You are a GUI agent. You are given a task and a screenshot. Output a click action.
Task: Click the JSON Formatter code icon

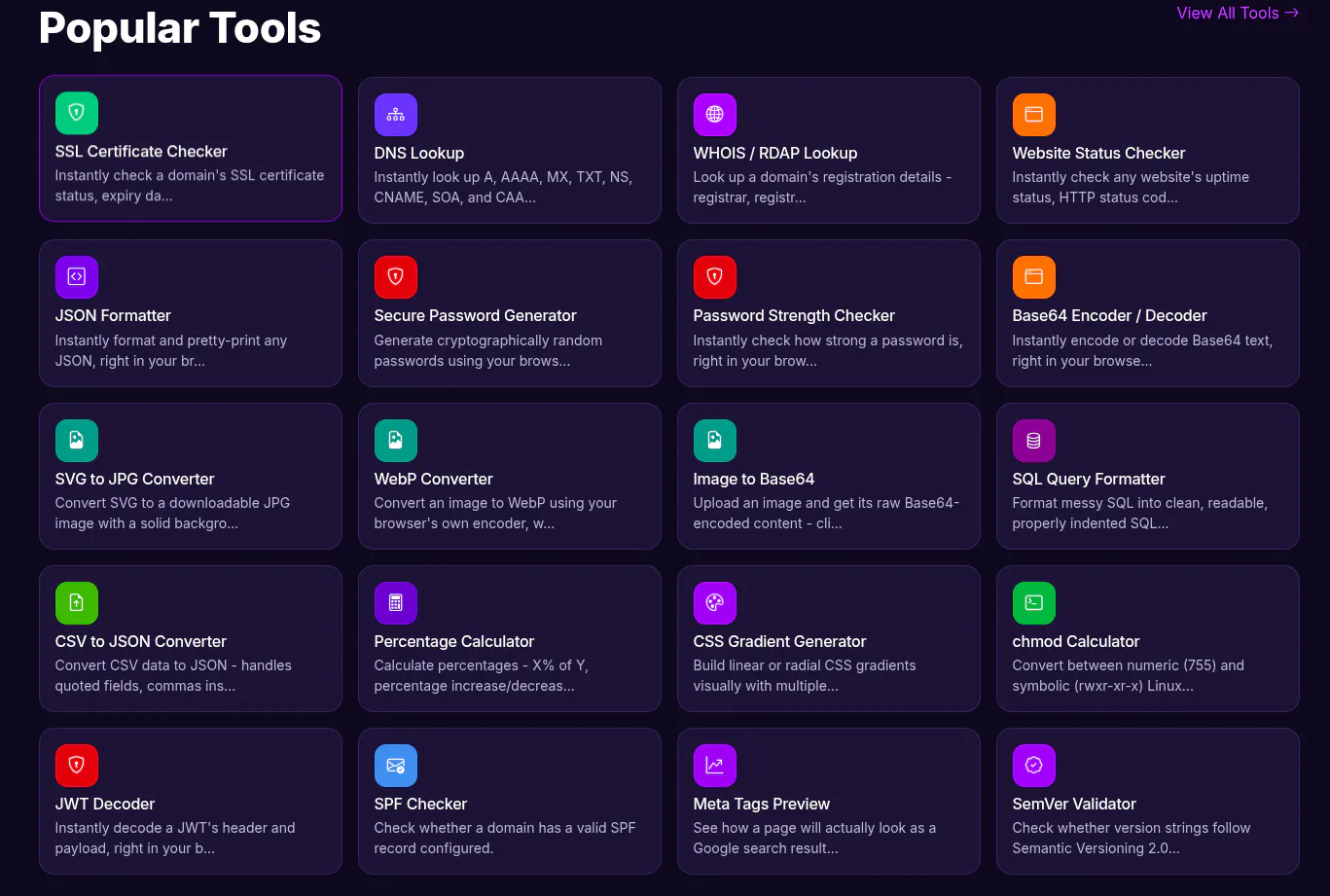[77, 277]
